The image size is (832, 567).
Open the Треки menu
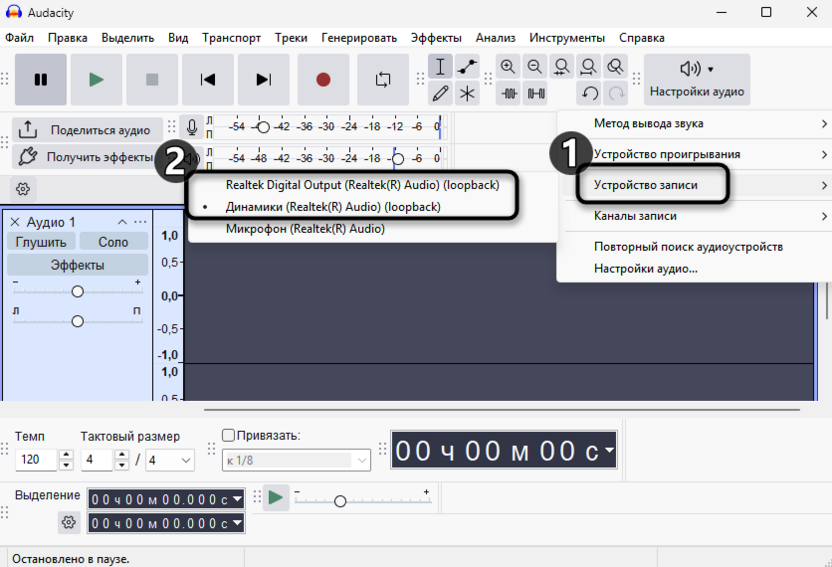click(x=291, y=38)
